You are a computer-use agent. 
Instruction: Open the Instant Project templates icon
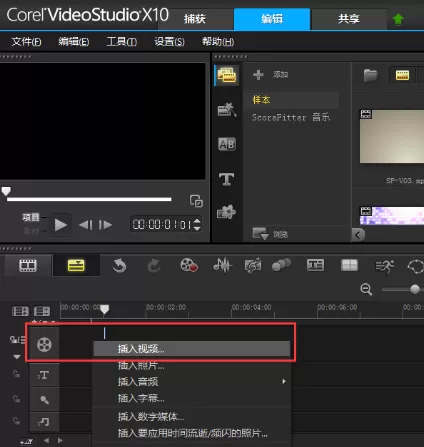pos(227,110)
